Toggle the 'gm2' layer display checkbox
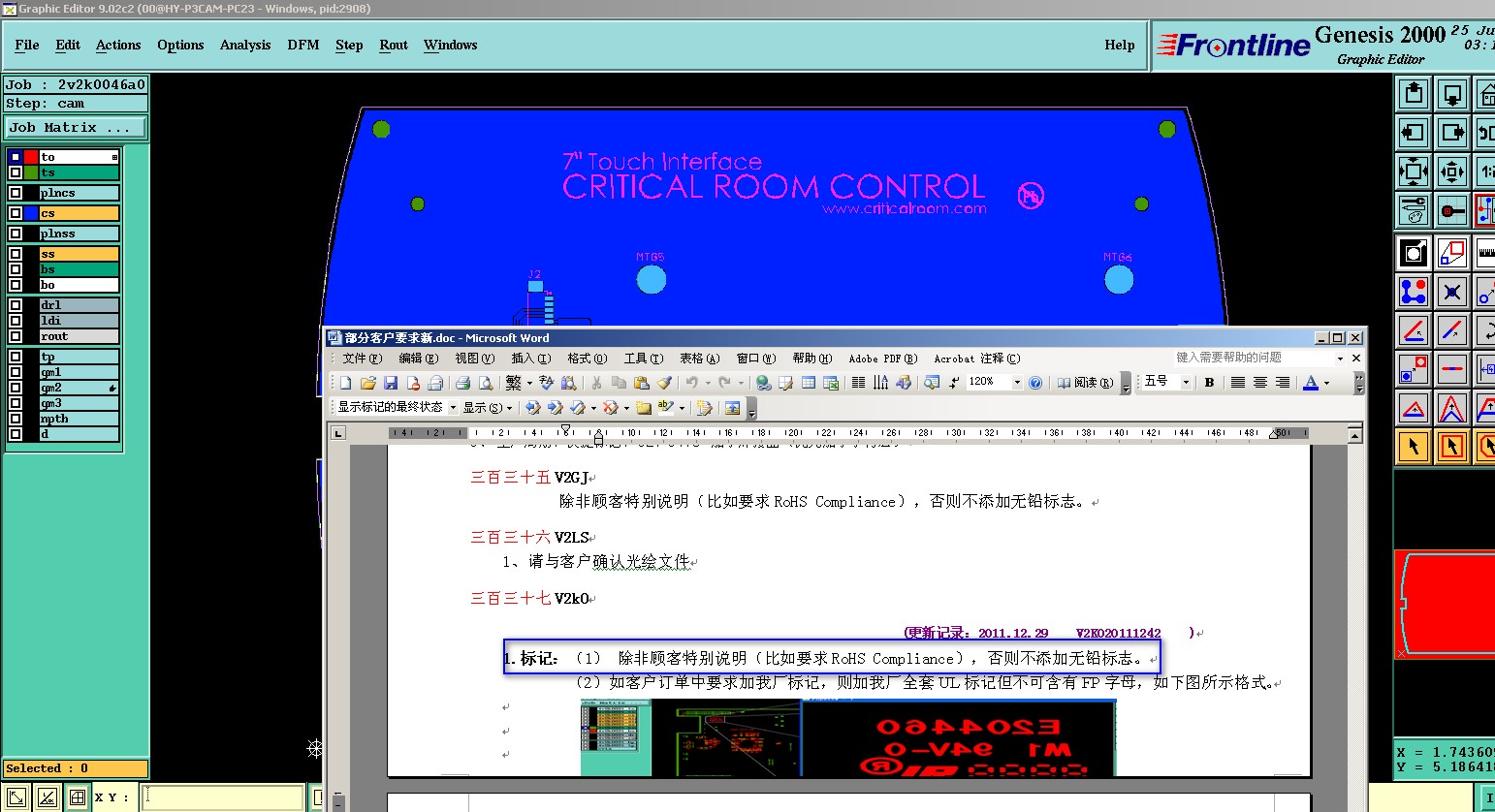1495x812 pixels. 16,388
